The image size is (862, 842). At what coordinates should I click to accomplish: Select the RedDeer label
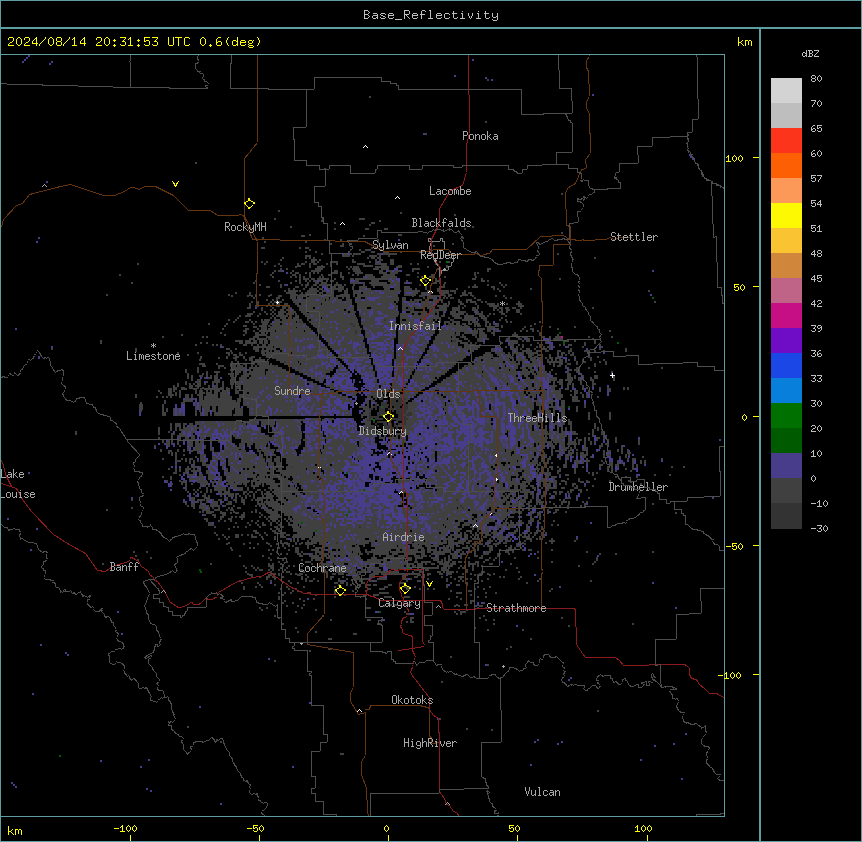[x=440, y=255]
